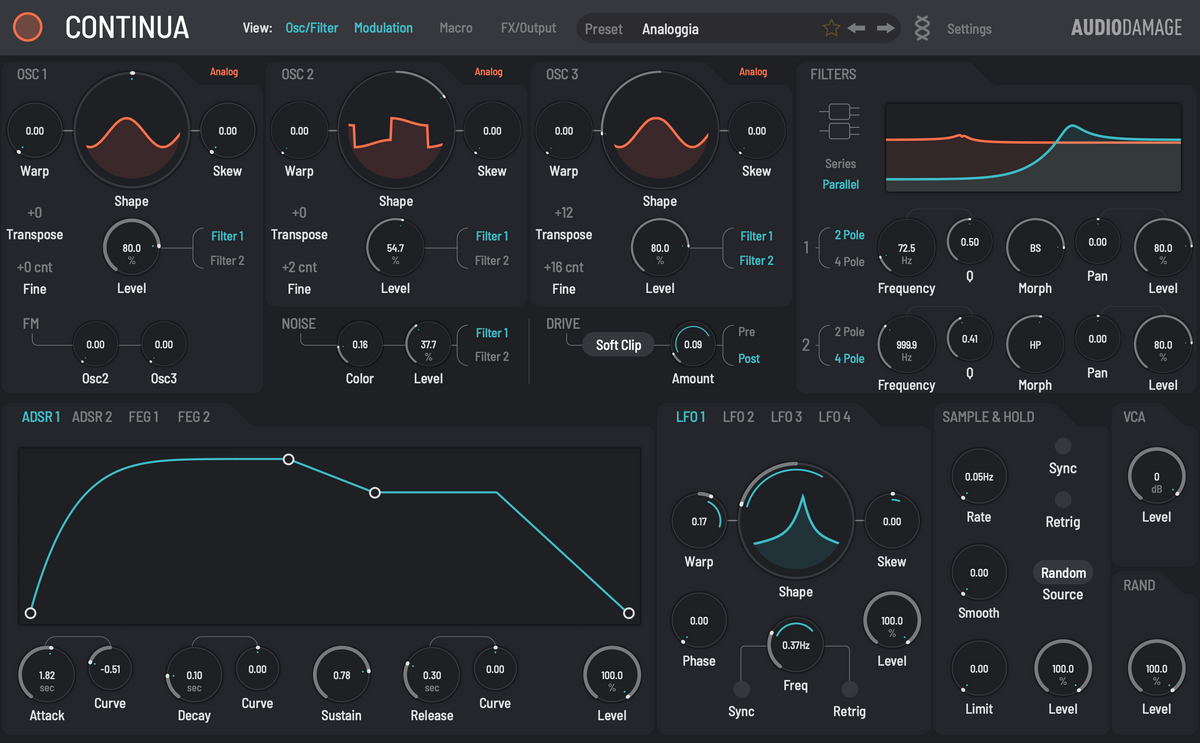
Task: Click the Filter 1 Frequency knob
Action: [x=906, y=248]
